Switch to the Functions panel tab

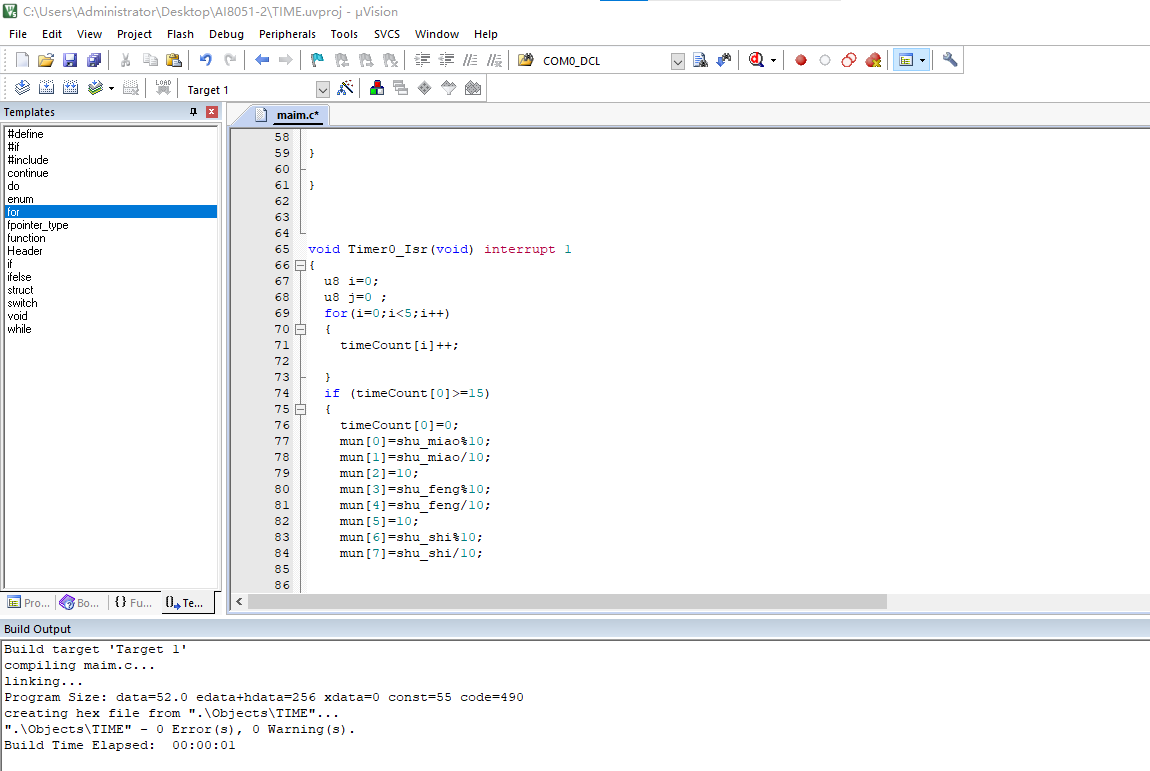(133, 602)
